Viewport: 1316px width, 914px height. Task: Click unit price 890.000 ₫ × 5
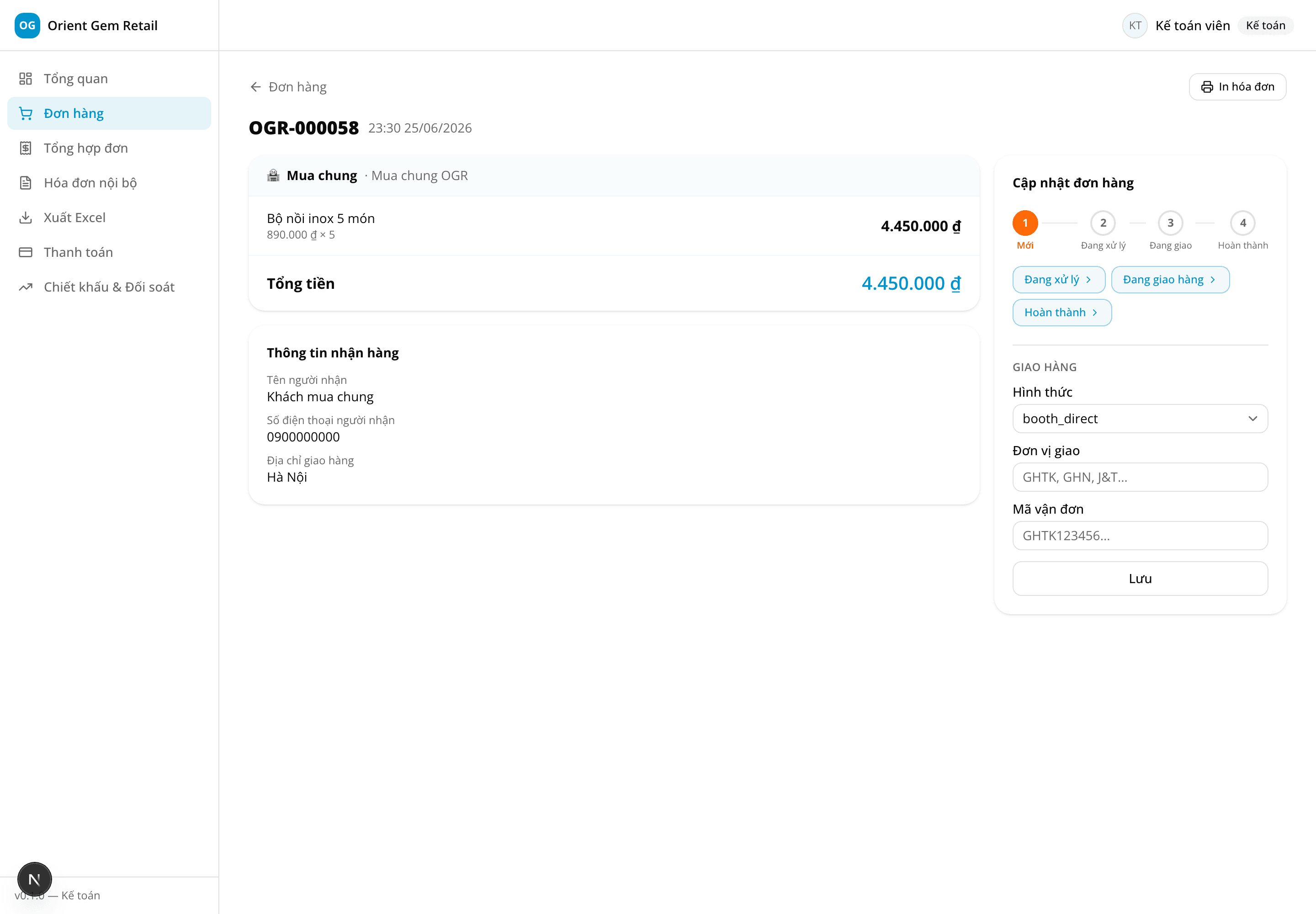[x=301, y=235]
